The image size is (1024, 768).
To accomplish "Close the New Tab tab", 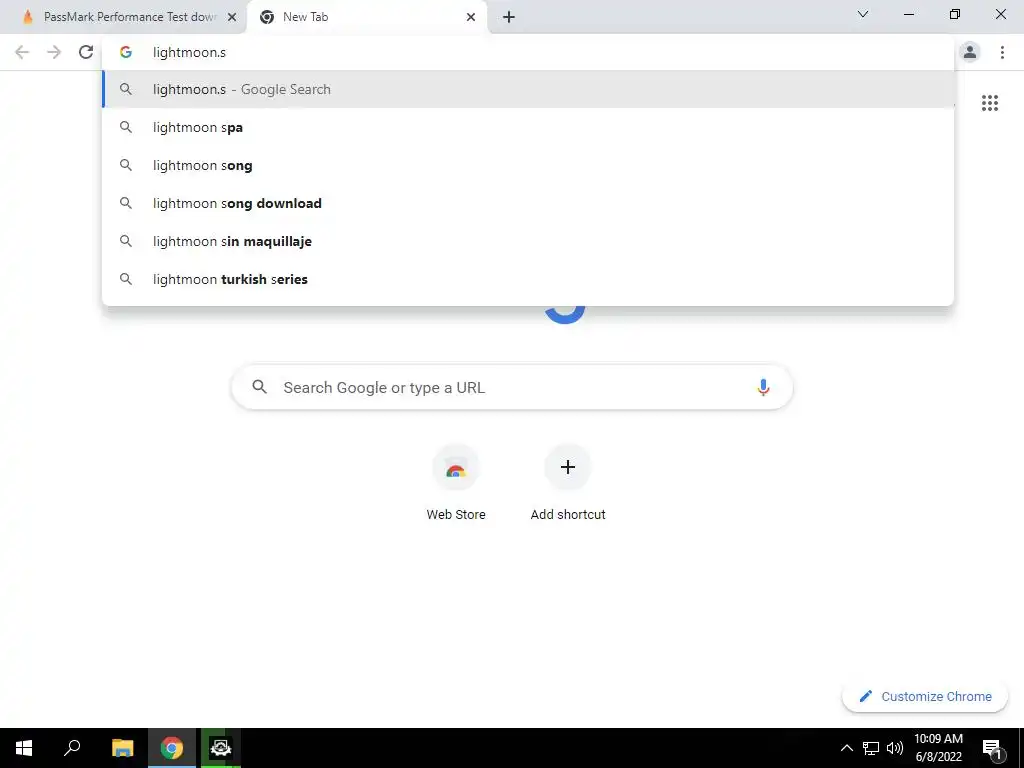I will (471, 17).
